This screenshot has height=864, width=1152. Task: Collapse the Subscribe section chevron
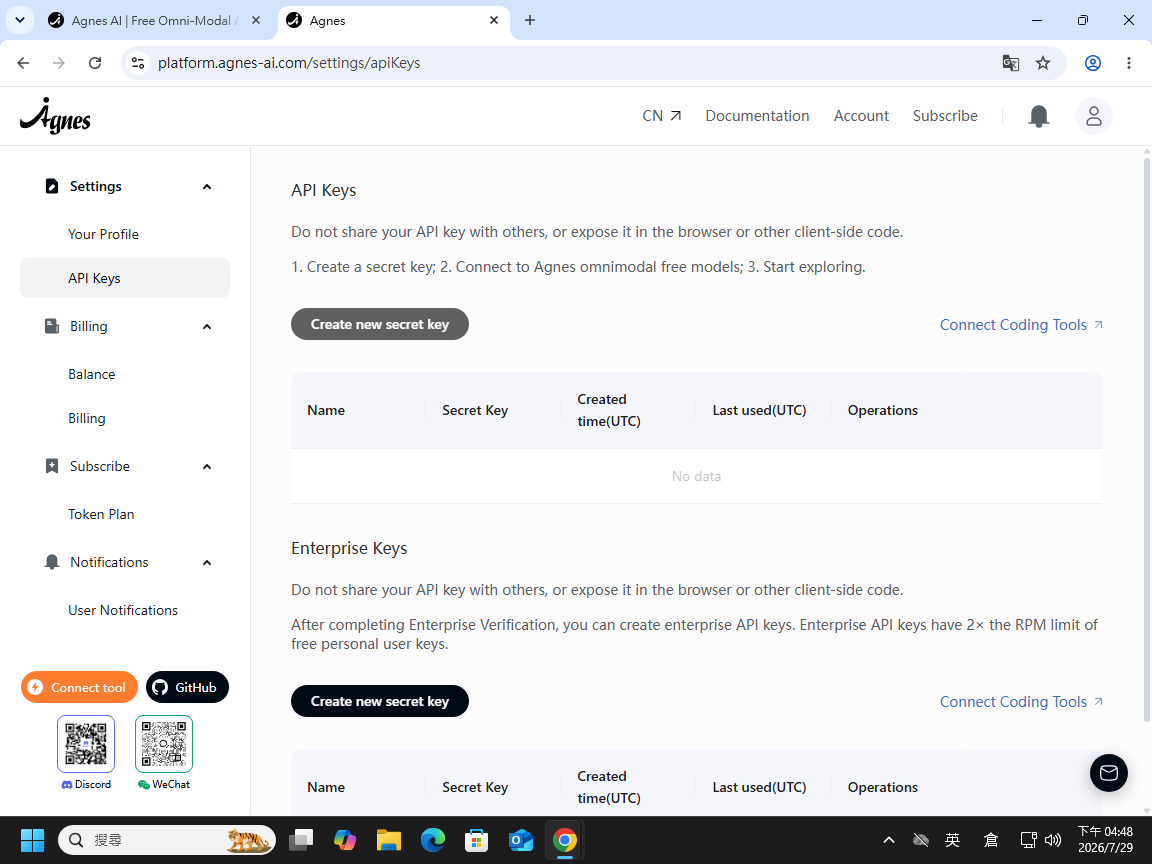click(x=207, y=467)
